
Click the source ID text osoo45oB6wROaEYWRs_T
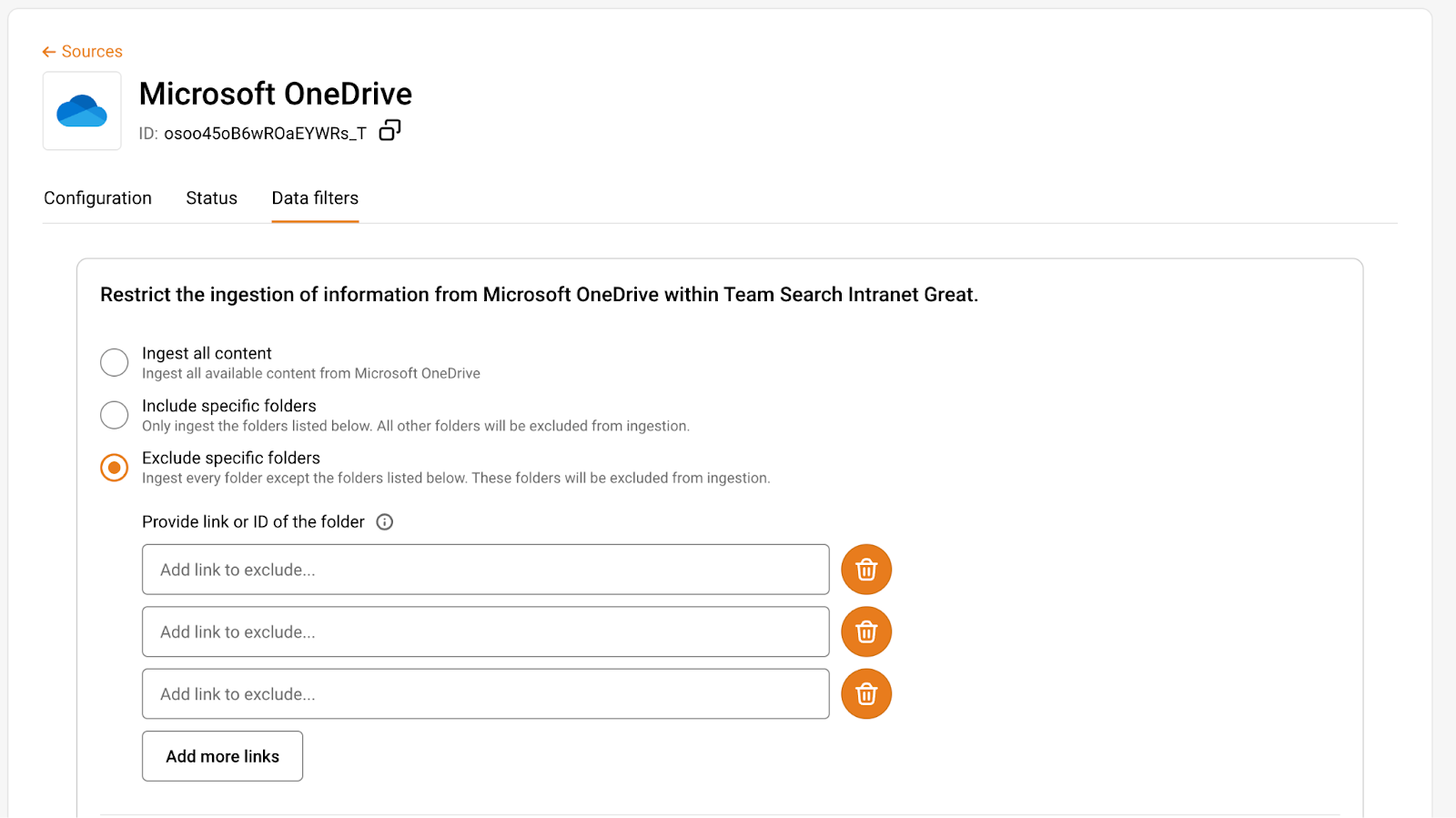coord(265,134)
